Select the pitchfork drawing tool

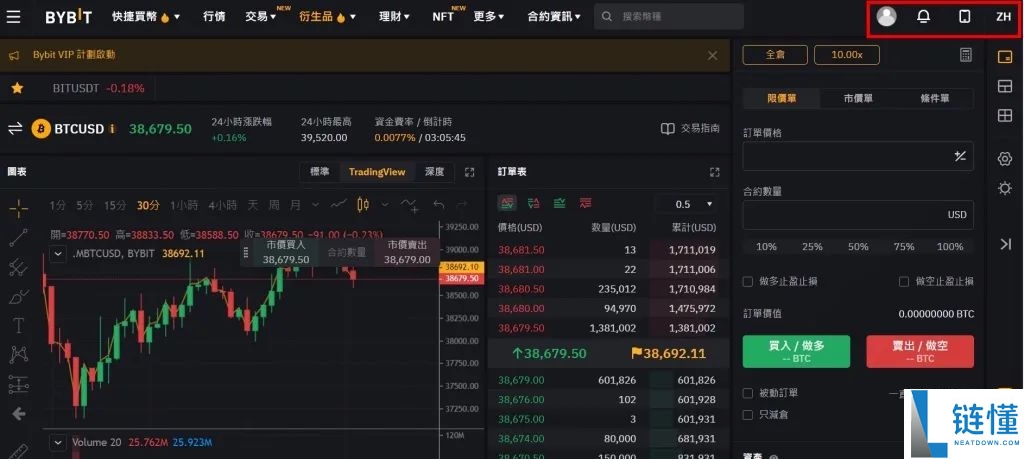pos(18,267)
